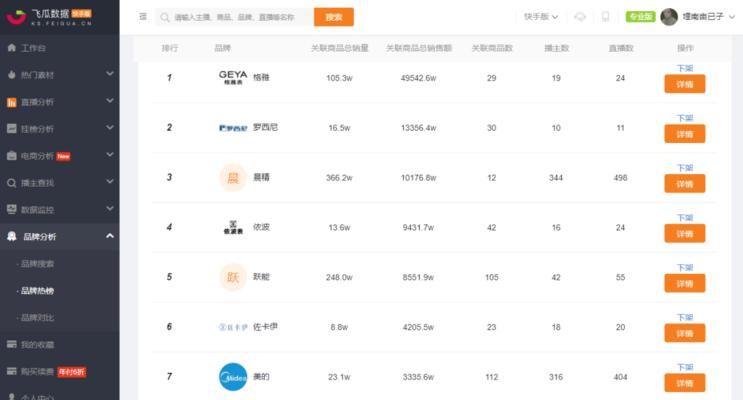
Task: Click 下架 link in the 格雅 row
Action: click(x=685, y=68)
